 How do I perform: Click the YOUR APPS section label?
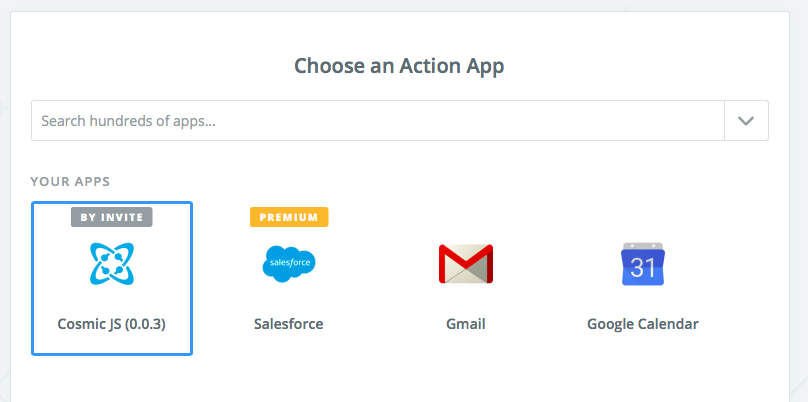point(70,182)
